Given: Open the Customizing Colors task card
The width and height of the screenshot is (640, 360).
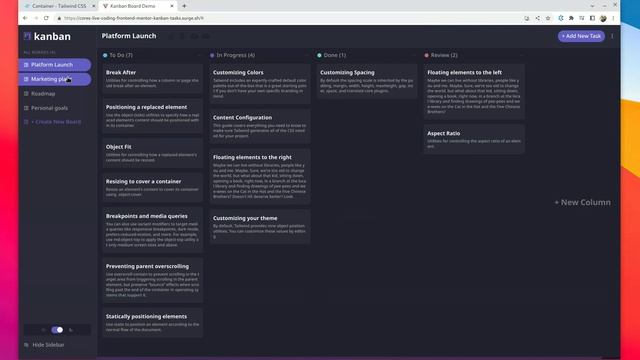Looking at the screenshot, I should (260, 84).
